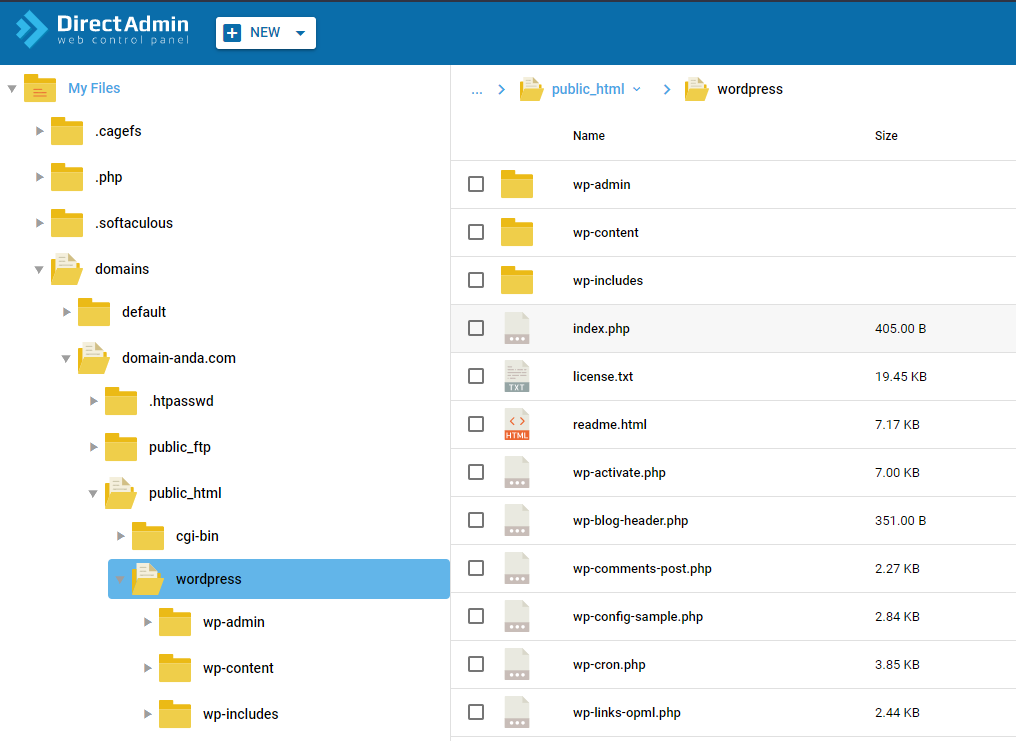Image resolution: width=1016 pixels, height=741 pixels.
Task: Tick the license.txt row checkbox
Action: 476,376
